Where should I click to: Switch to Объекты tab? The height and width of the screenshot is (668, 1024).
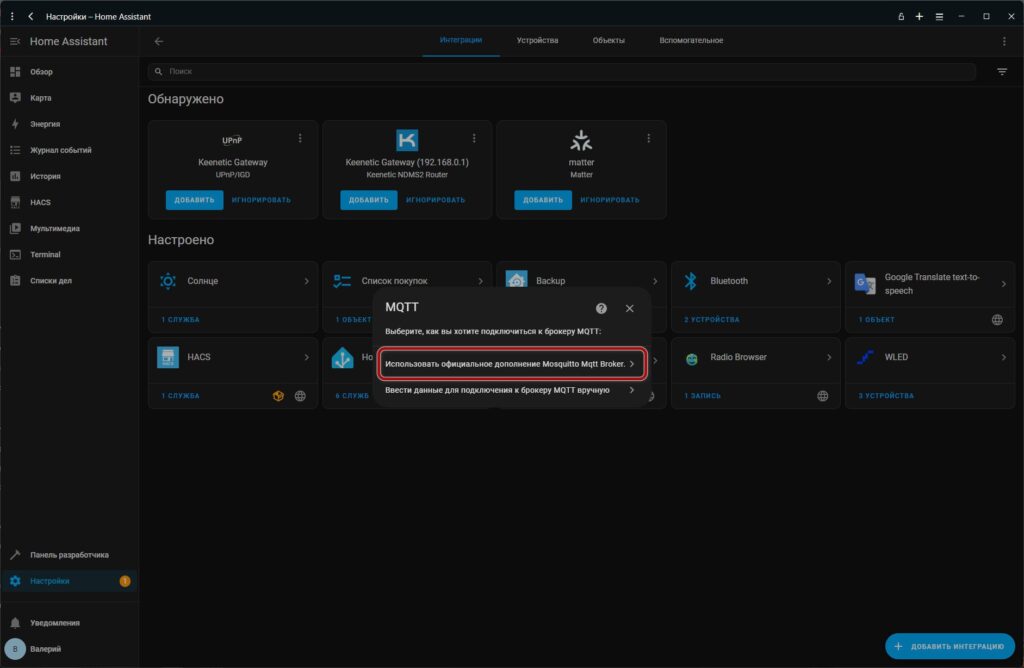click(608, 41)
